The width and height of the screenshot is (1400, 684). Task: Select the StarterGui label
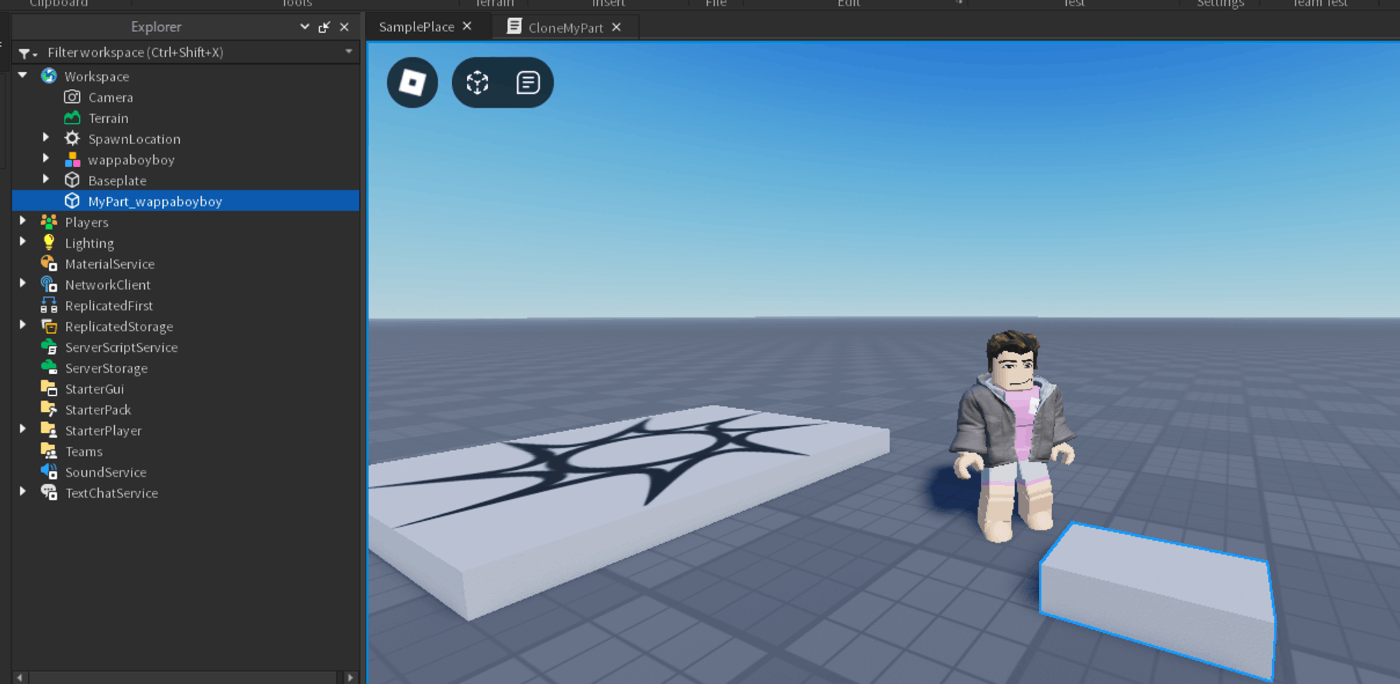coord(95,389)
